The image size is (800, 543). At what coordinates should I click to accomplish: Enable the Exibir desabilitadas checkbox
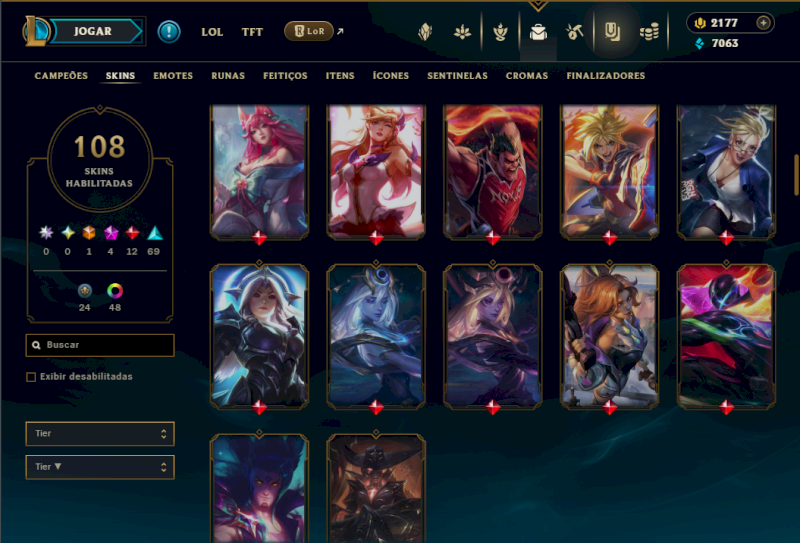[x=31, y=377]
